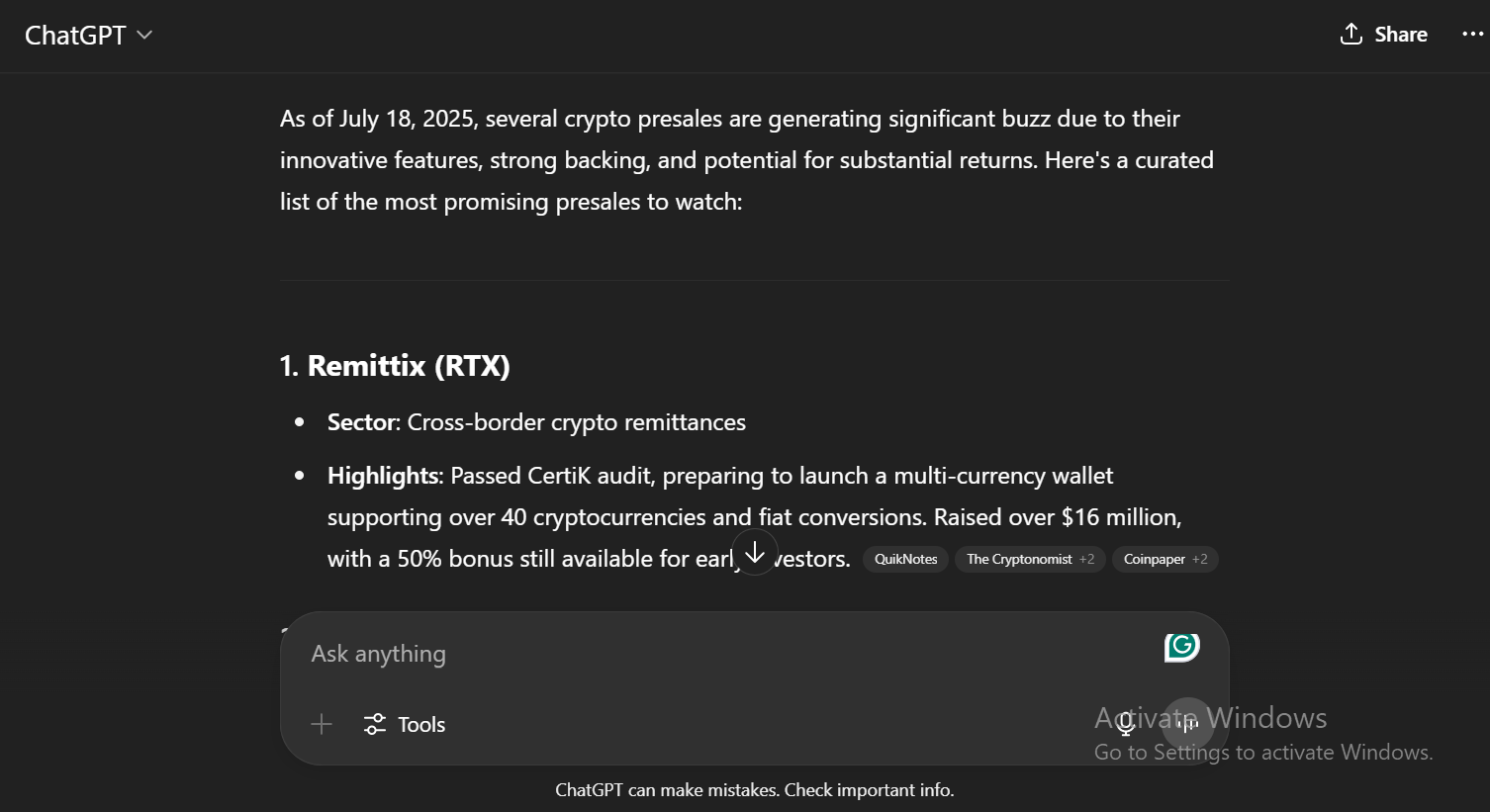This screenshot has width=1490, height=812.
Task: Click the bold Sector label
Action: tap(362, 422)
